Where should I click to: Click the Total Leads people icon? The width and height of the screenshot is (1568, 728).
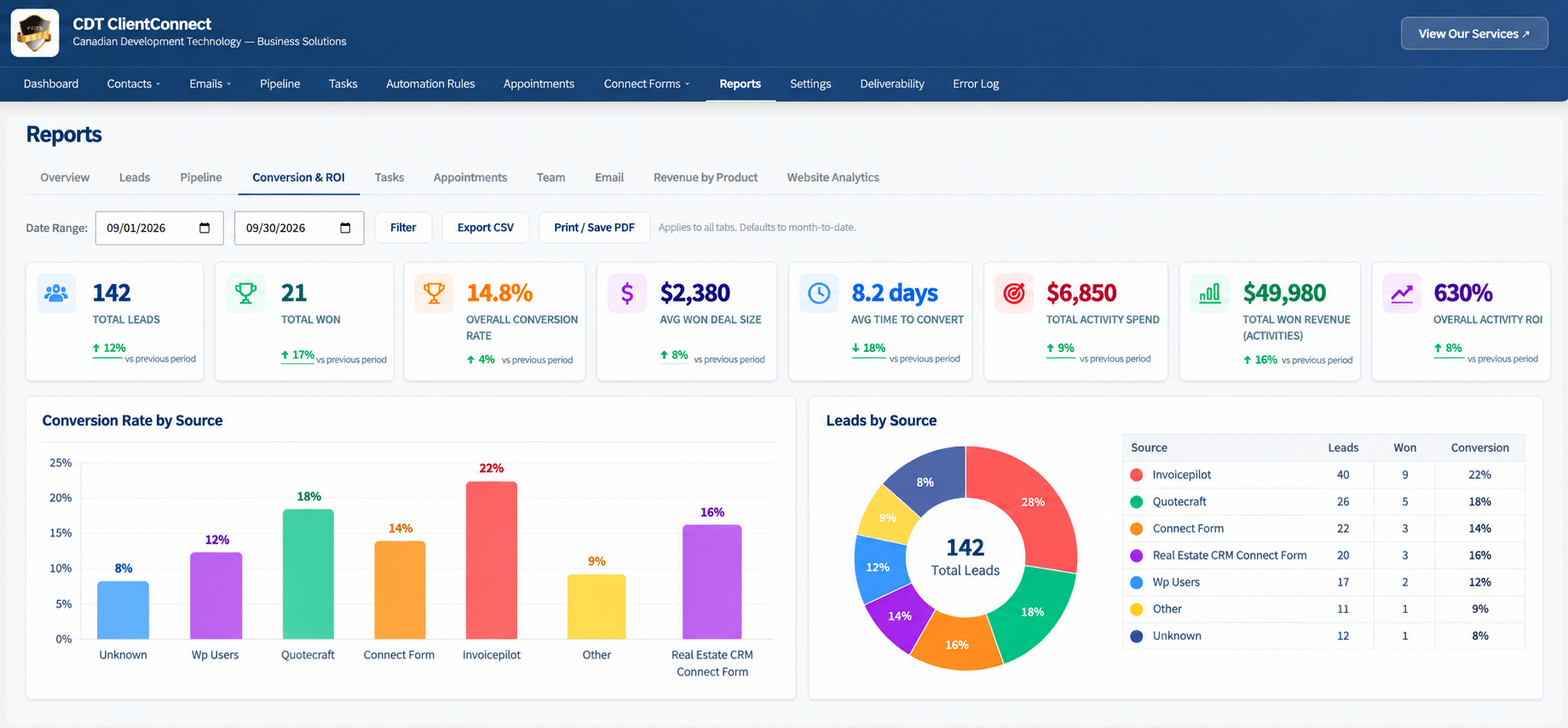[56, 293]
